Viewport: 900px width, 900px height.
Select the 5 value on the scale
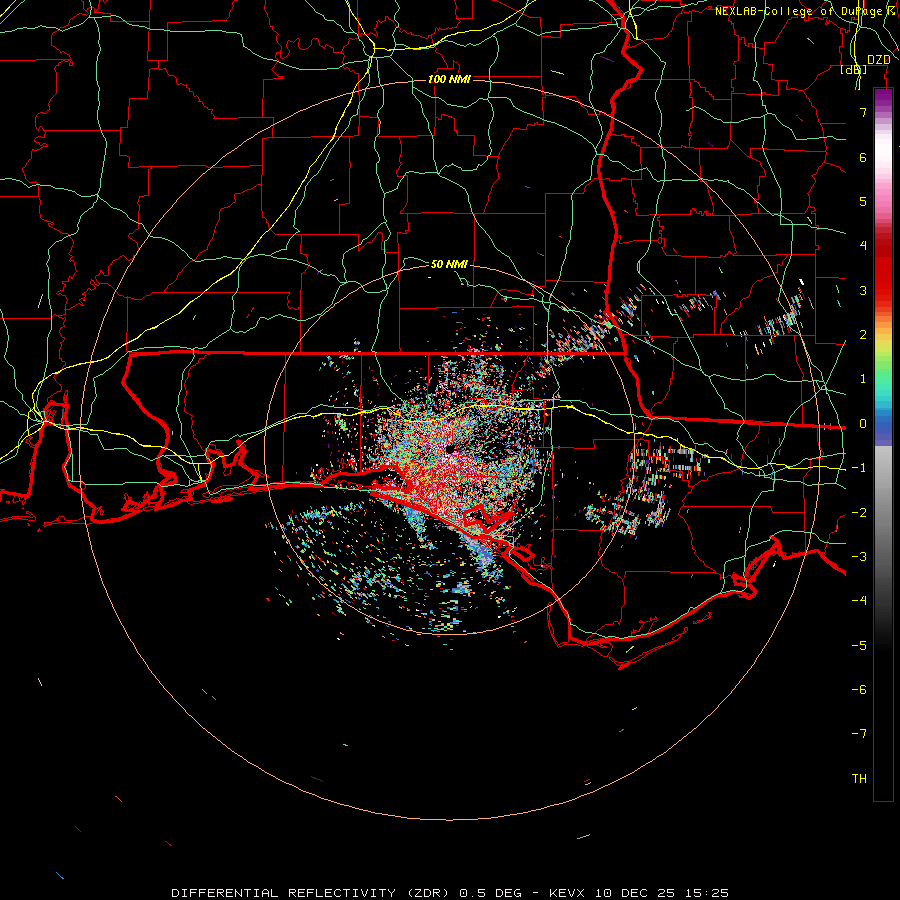[x=863, y=201]
